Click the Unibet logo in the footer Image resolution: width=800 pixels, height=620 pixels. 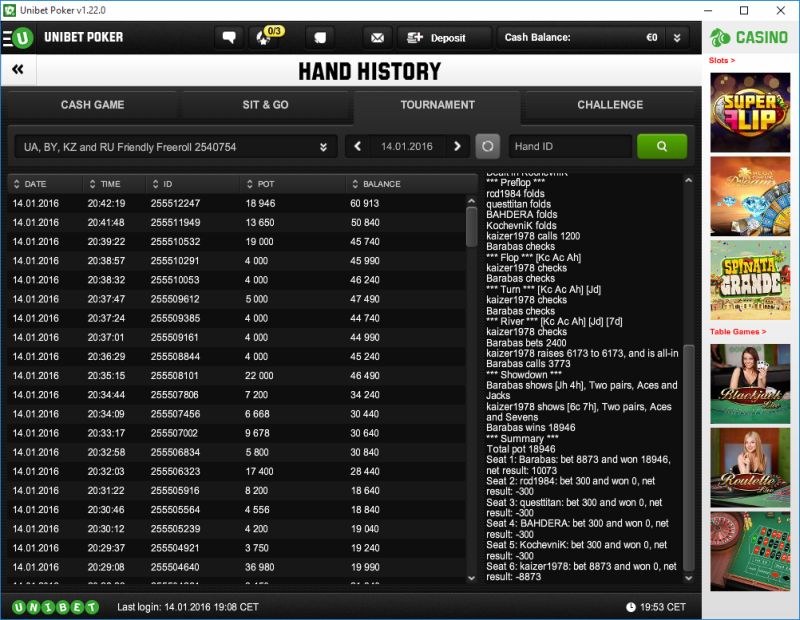(55, 607)
